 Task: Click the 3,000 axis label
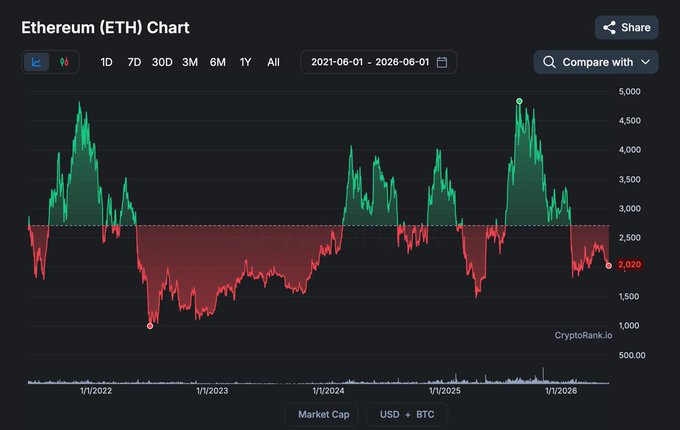point(629,208)
